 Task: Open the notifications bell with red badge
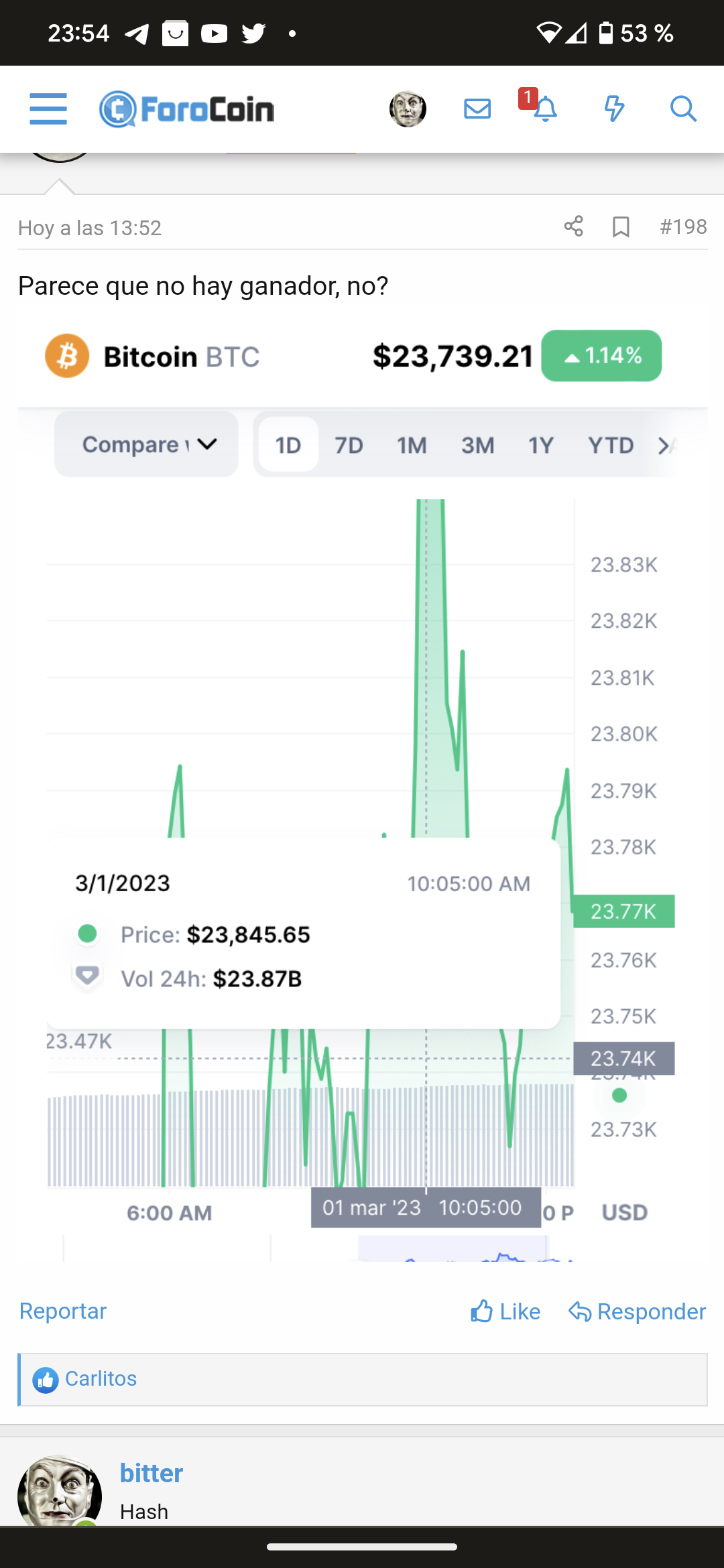point(544,109)
